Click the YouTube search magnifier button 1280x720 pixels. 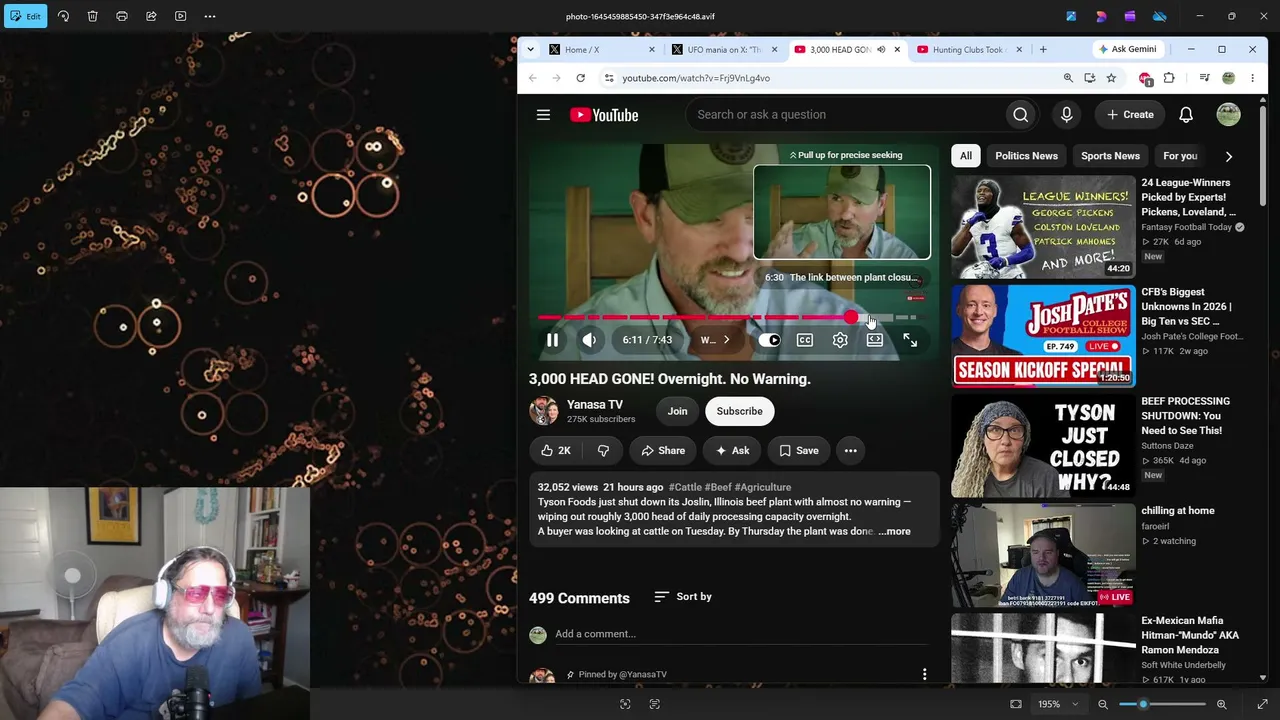[x=1020, y=115]
